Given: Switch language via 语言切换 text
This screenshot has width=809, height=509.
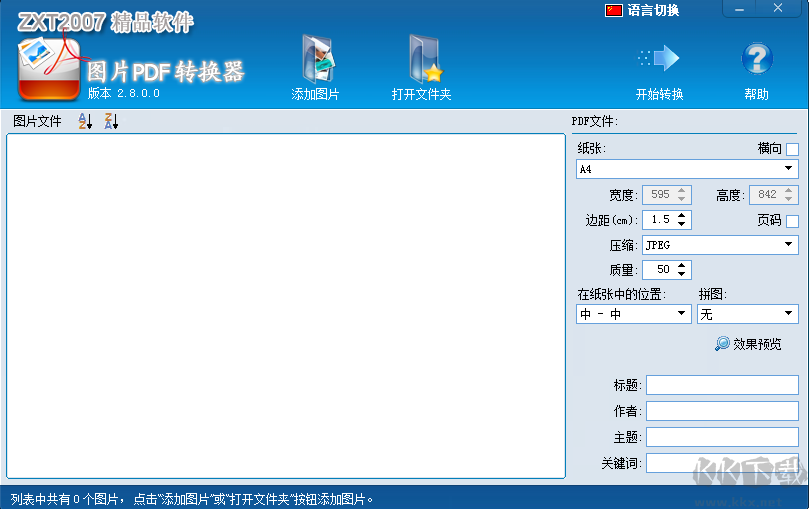Looking at the screenshot, I should (653, 10).
